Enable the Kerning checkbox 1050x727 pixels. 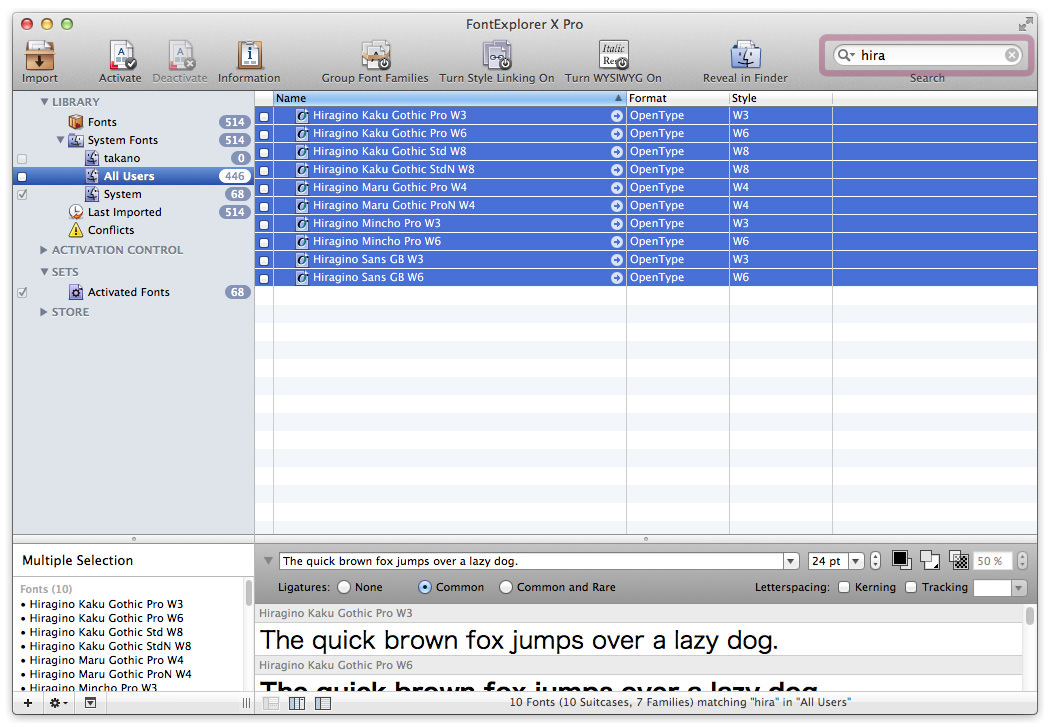point(844,587)
